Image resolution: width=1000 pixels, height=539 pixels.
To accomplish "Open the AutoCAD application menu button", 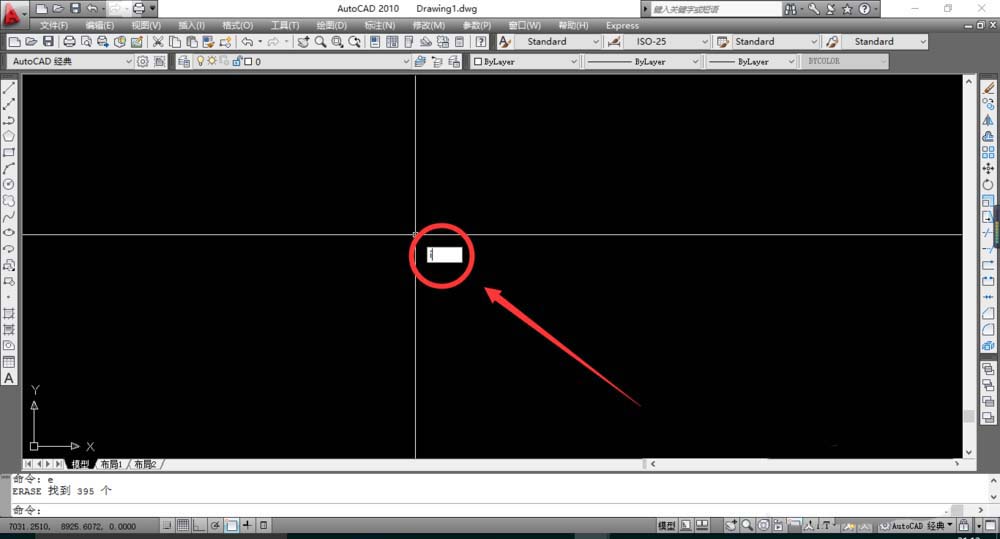I will (x=14, y=13).
